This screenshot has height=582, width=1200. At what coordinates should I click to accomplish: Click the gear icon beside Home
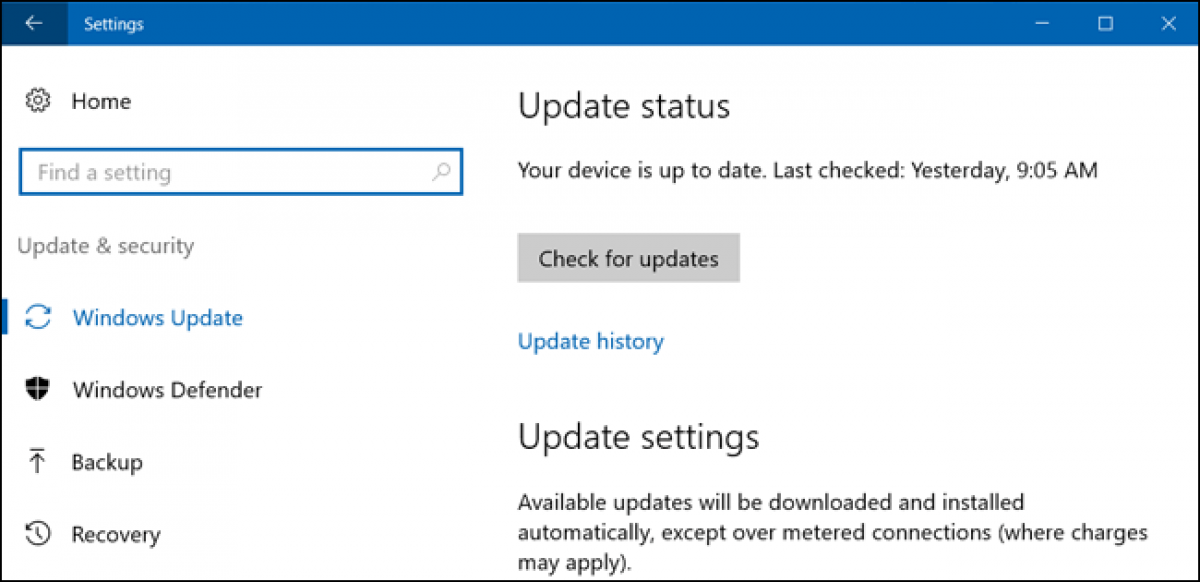(x=37, y=100)
